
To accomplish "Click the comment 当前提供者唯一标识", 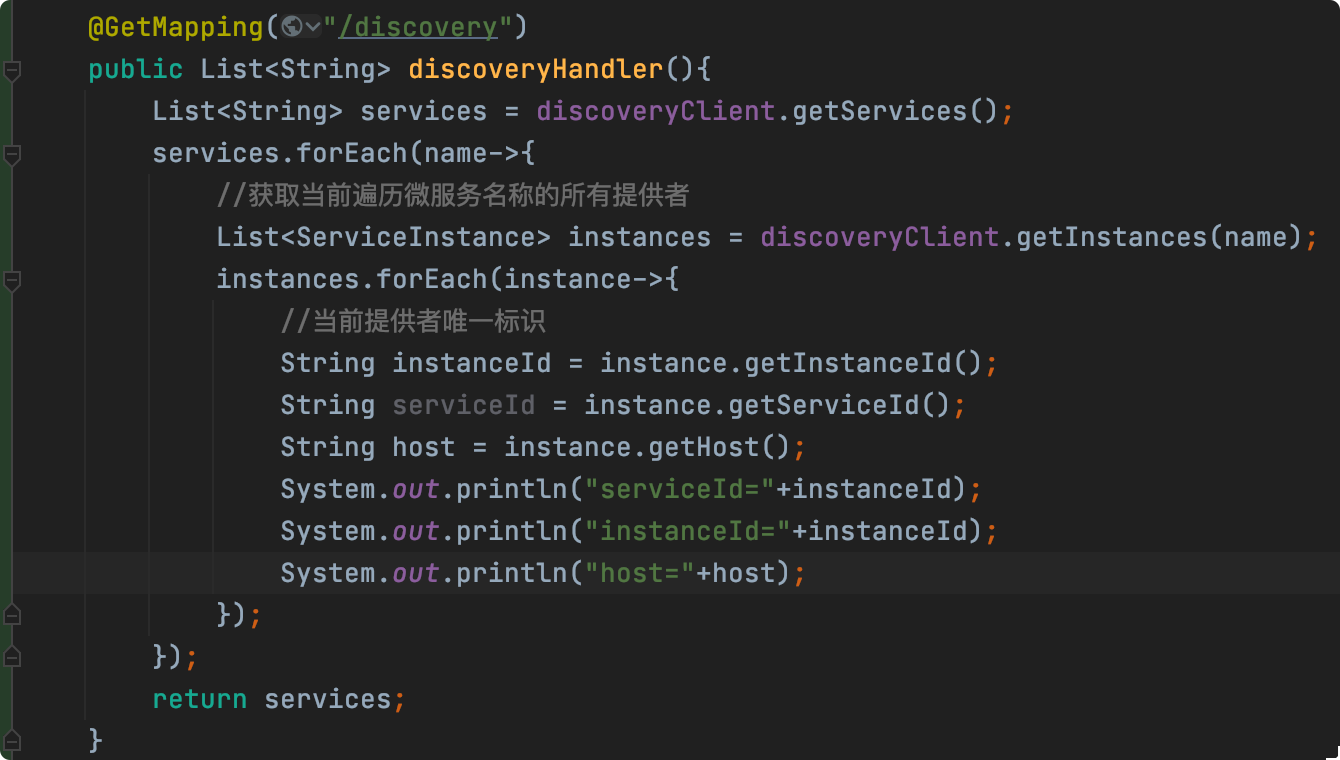I will click(x=413, y=321).
